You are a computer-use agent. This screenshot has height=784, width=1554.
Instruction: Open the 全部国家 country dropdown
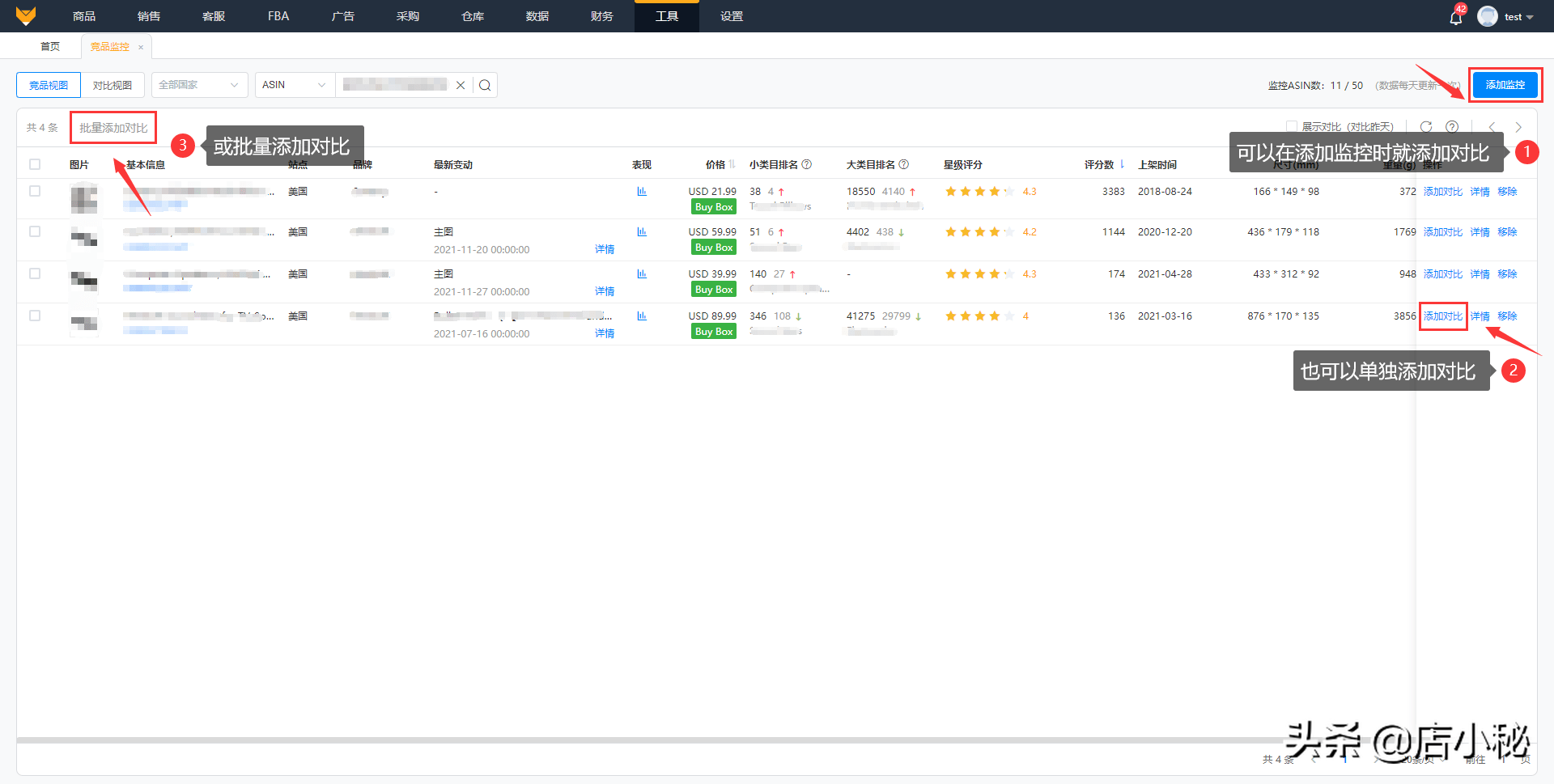tap(198, 84)
